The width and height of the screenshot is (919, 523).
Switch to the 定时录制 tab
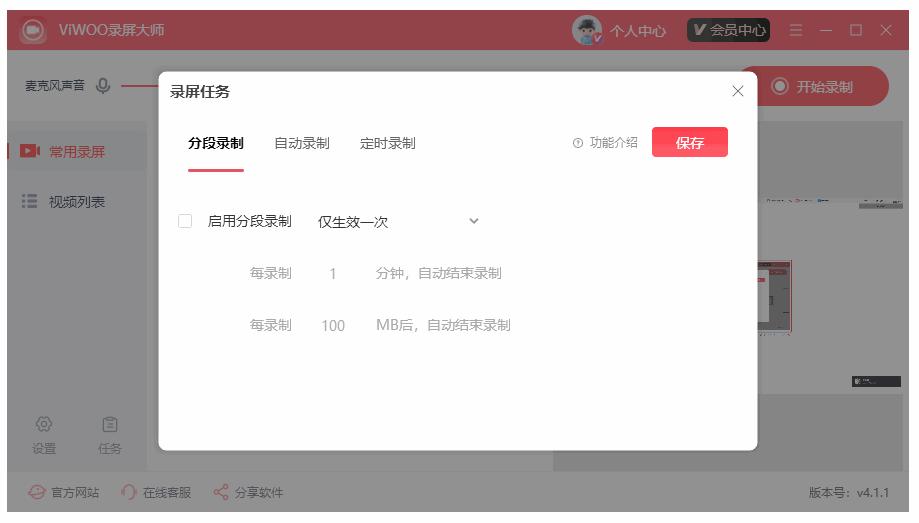point(387,143)
